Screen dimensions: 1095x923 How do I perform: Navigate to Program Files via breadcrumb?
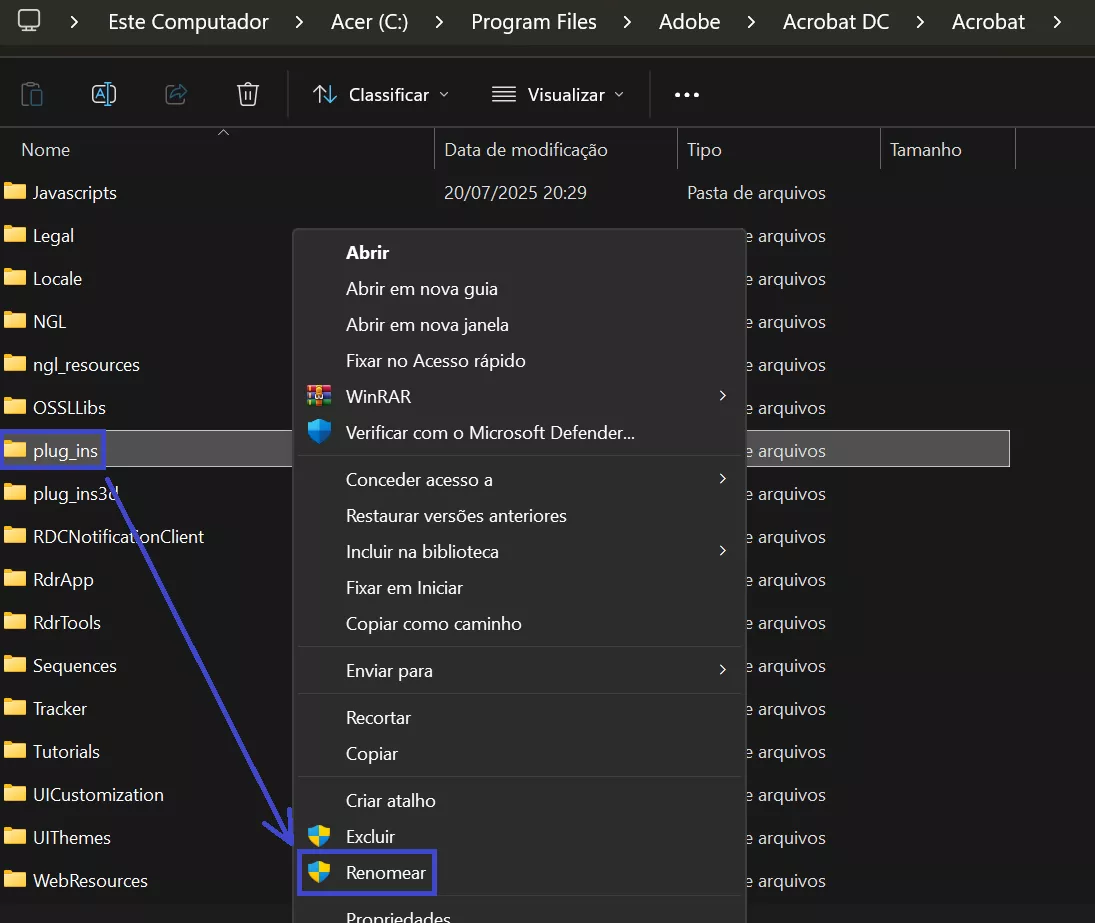[534, 21]
